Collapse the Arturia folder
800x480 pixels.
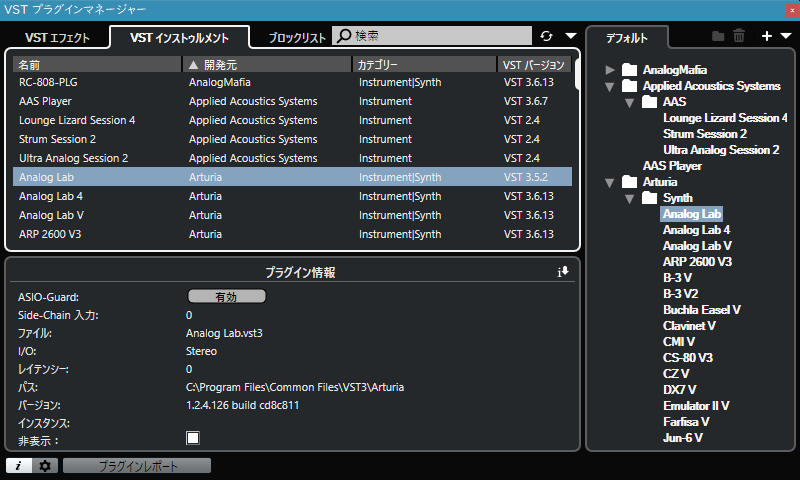pos(610,182)
